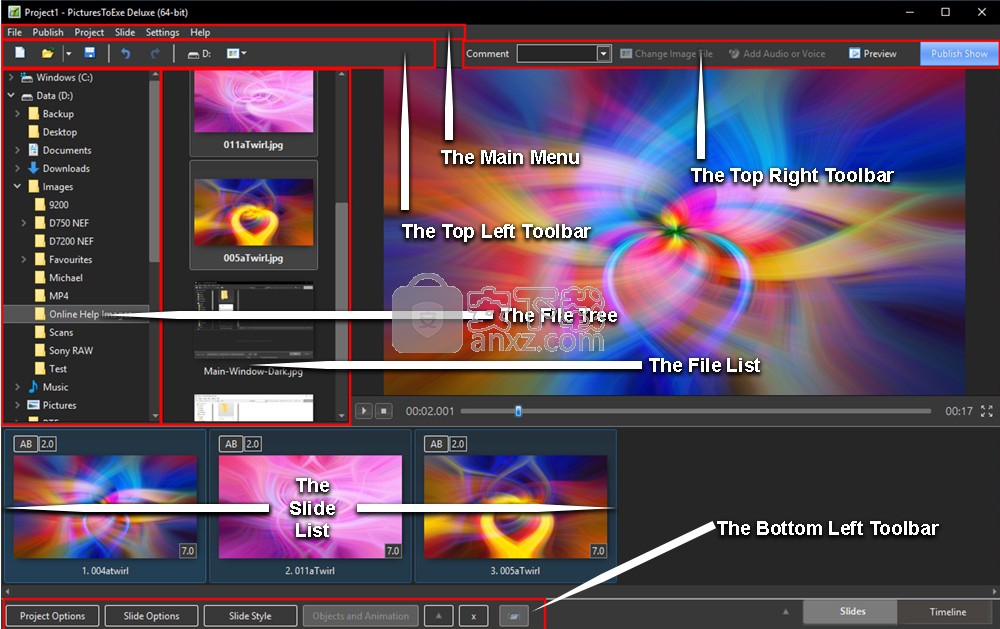
Task: Expand the Backup folder
Action: click(17, 114)
